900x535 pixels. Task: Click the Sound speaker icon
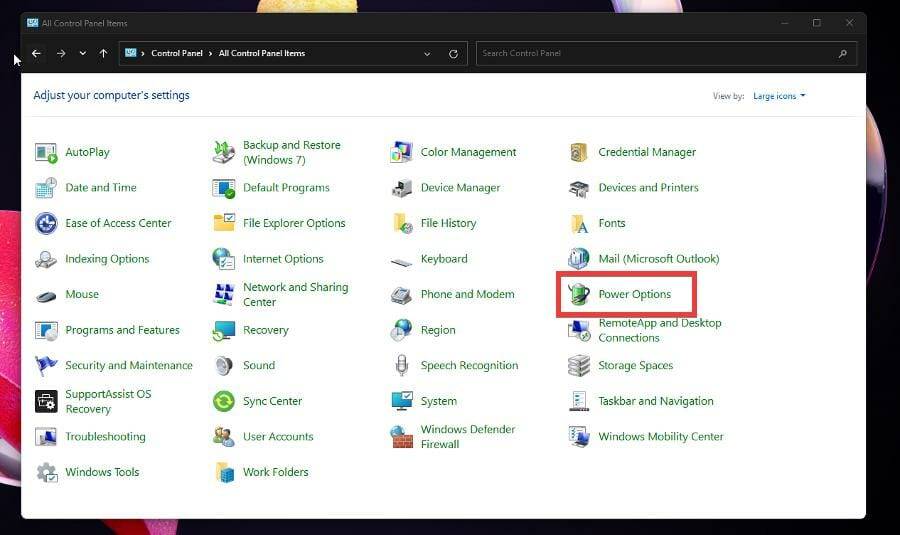224,366
